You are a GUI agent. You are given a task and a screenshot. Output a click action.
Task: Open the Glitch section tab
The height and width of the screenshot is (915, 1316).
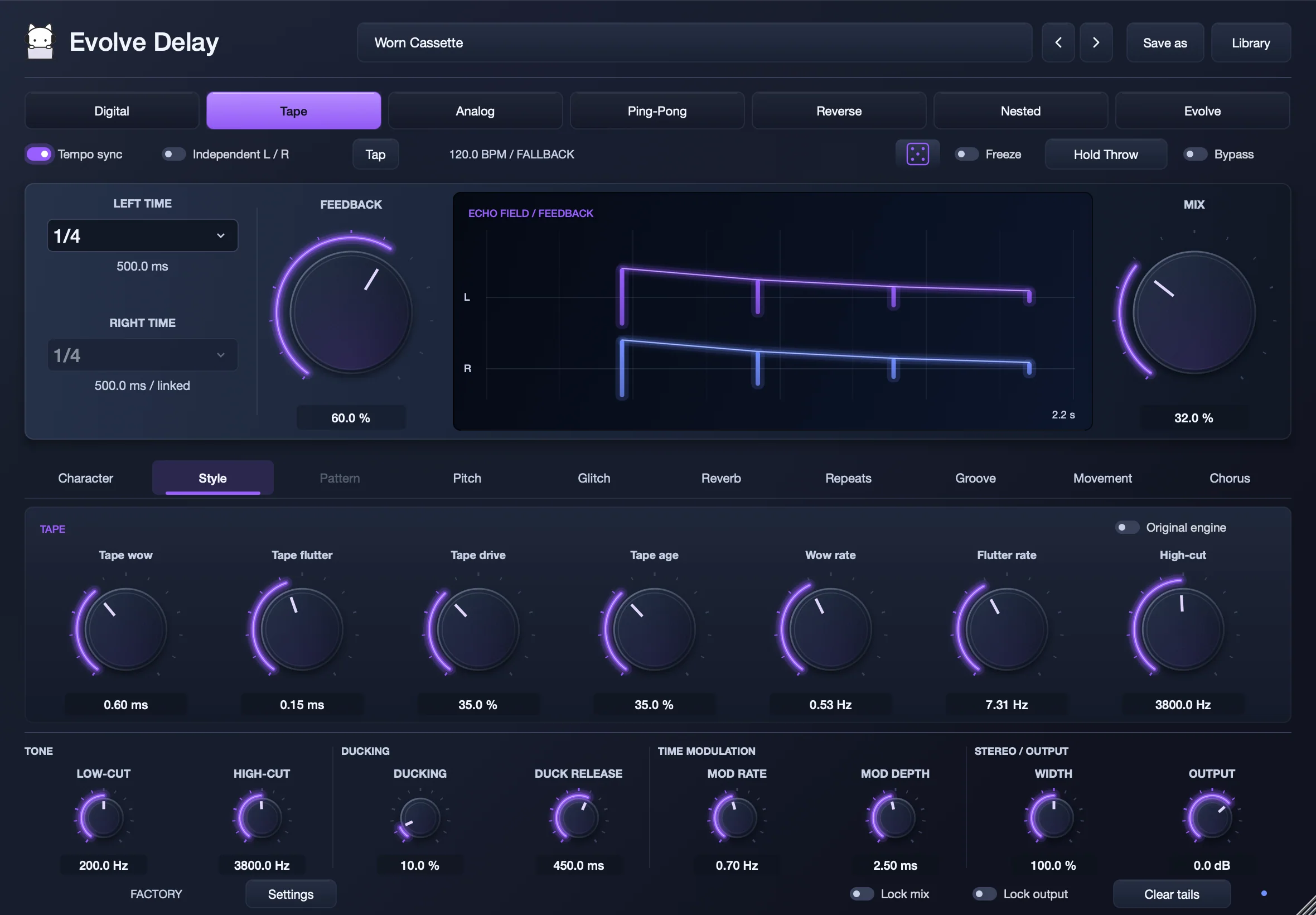tap(593, 478)
